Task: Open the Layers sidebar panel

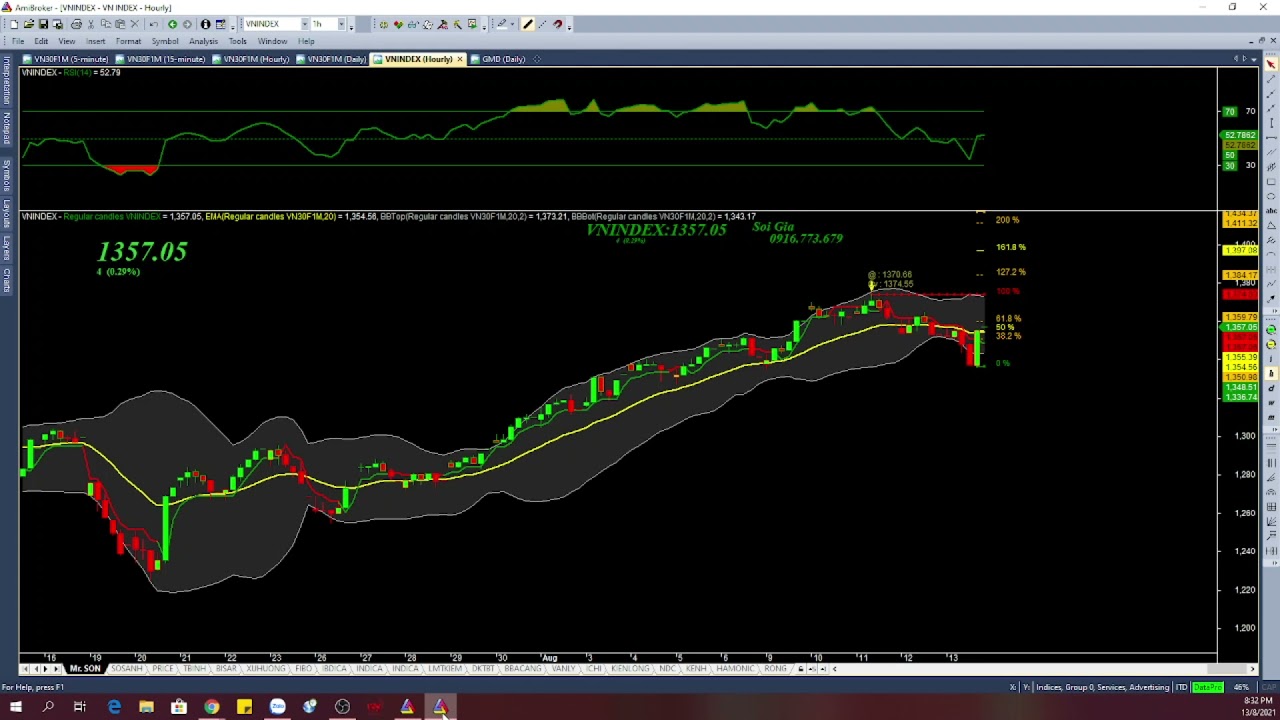Action: tap(5, 248)
